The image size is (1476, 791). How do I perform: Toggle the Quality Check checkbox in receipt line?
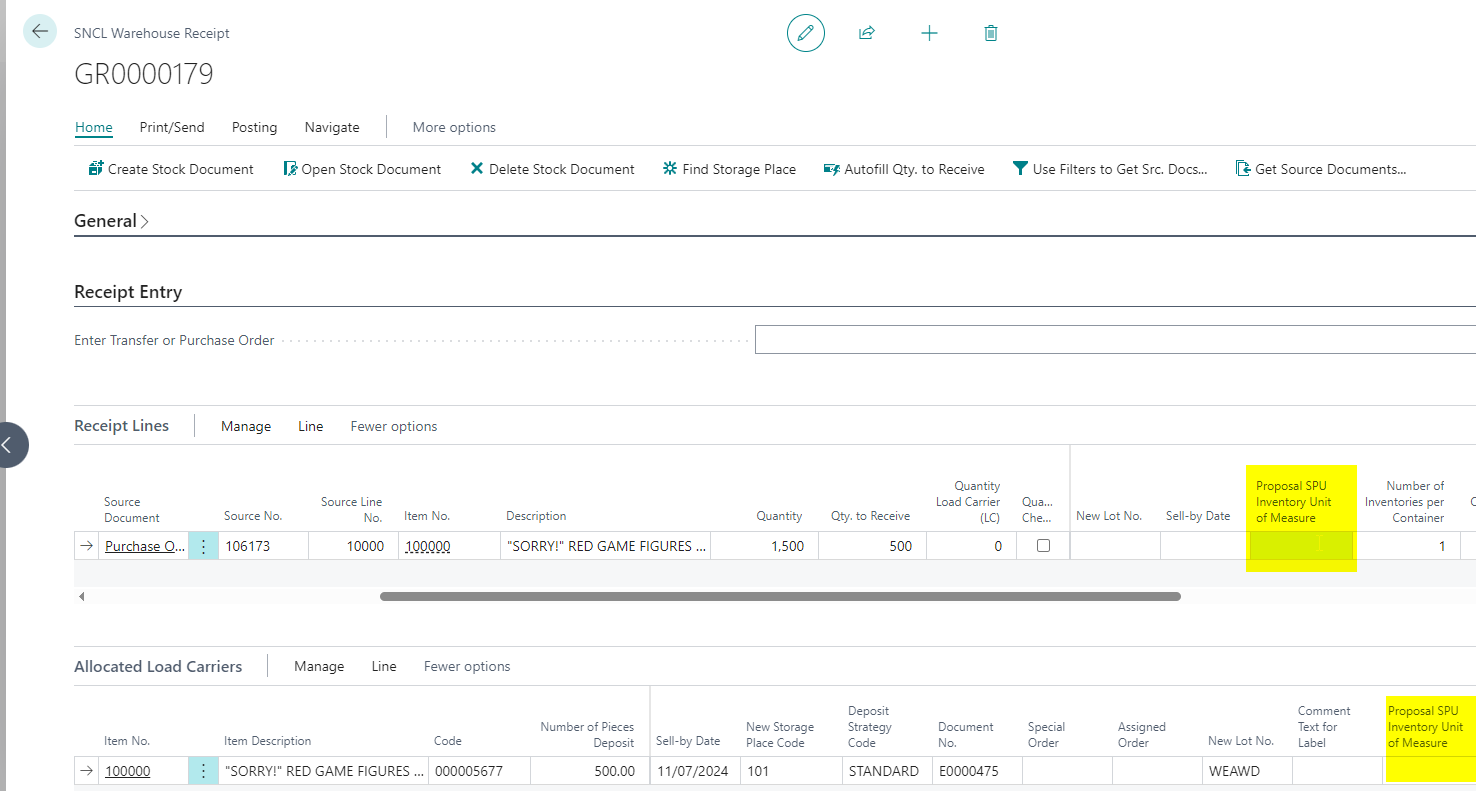coord(1043,546)
